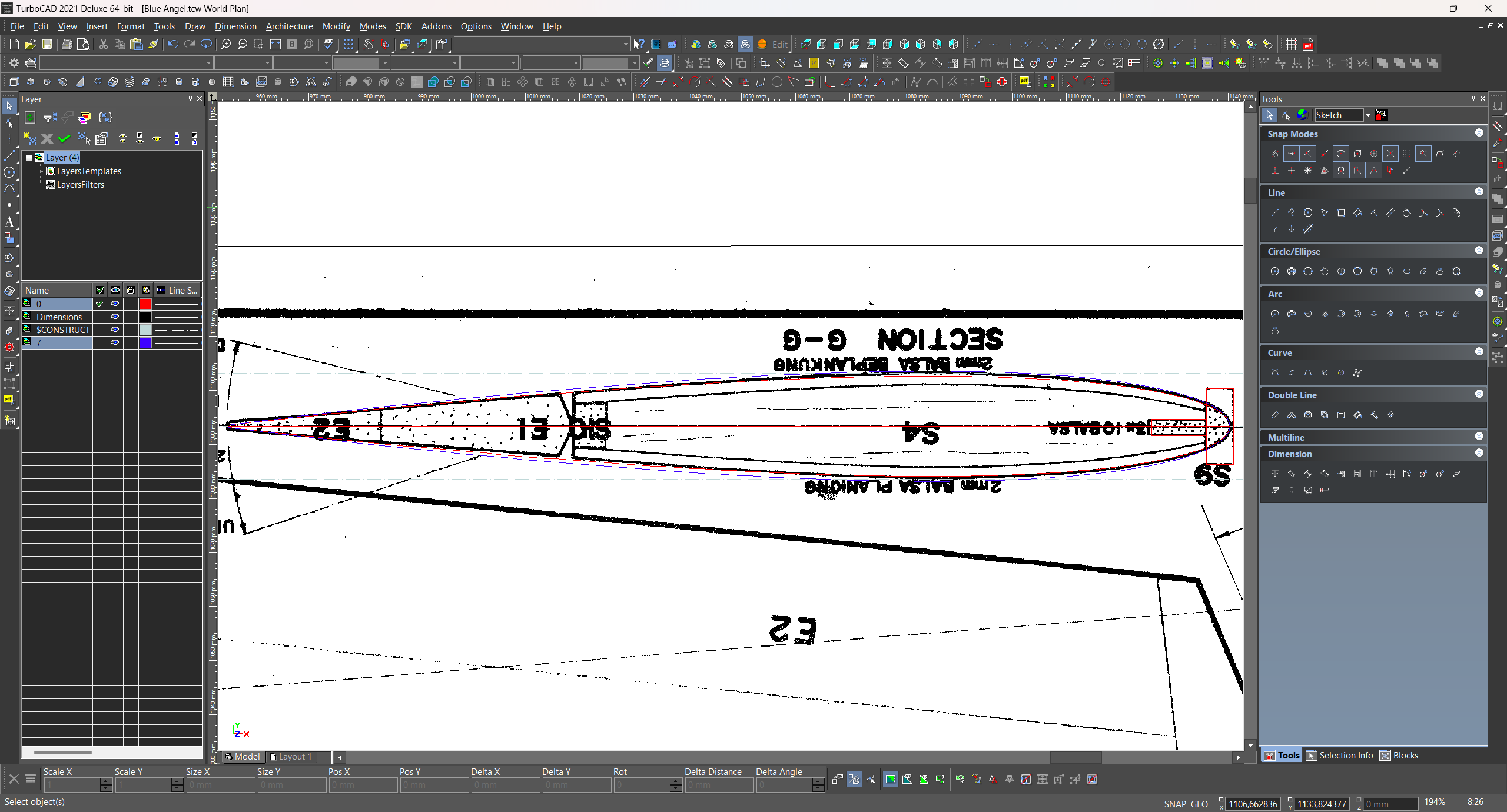Open the Selection Info panel tab
1507x812 pixels.
click(1340, 756)
